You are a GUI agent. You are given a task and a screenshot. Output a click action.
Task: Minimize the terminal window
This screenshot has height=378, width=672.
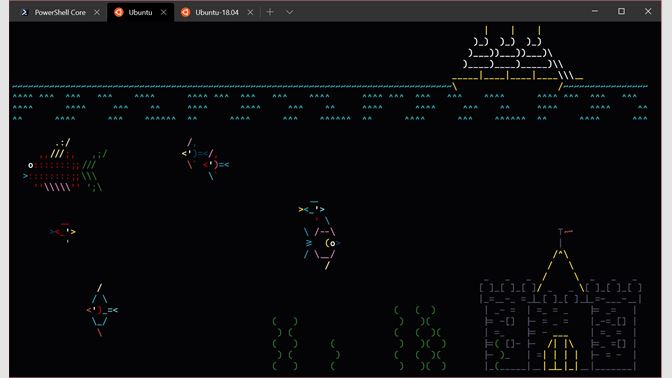595,12
